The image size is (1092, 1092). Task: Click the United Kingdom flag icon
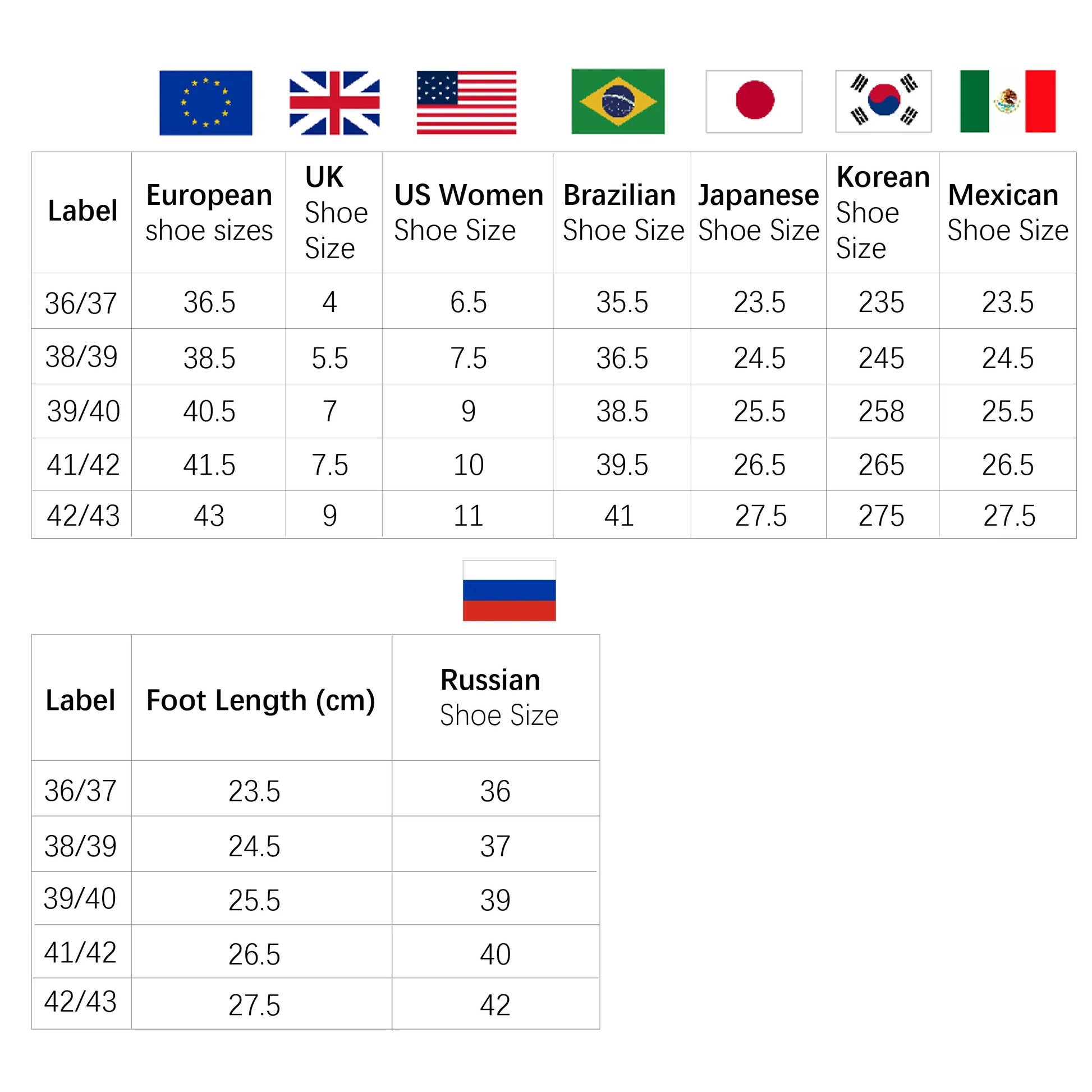click(x=334, y=103)
